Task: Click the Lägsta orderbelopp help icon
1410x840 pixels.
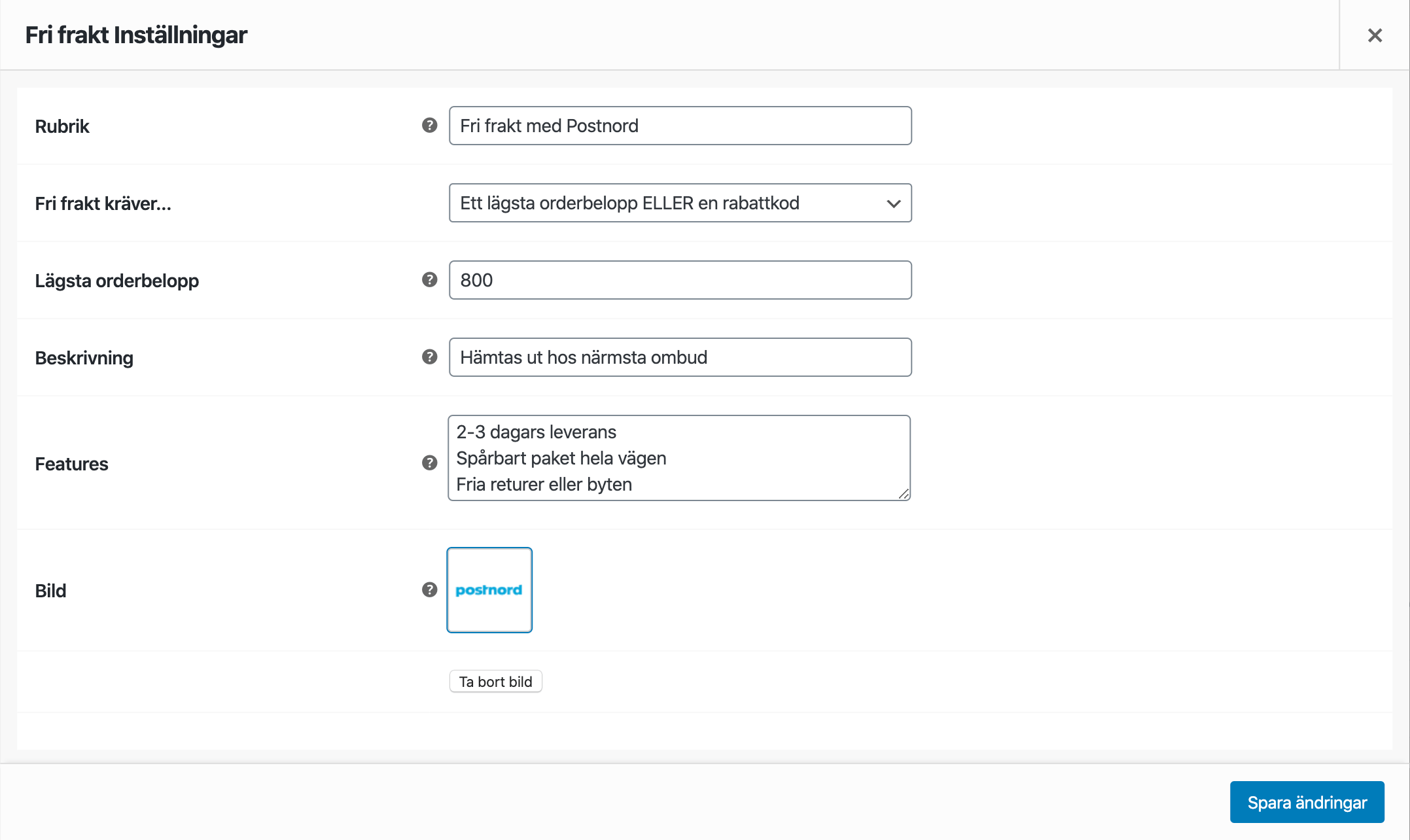Action: point(429,279)
